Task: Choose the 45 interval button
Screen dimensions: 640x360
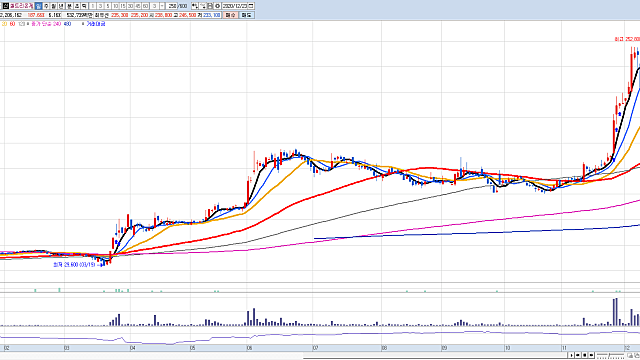Action: pyautogui.click(x=138, y=6)
